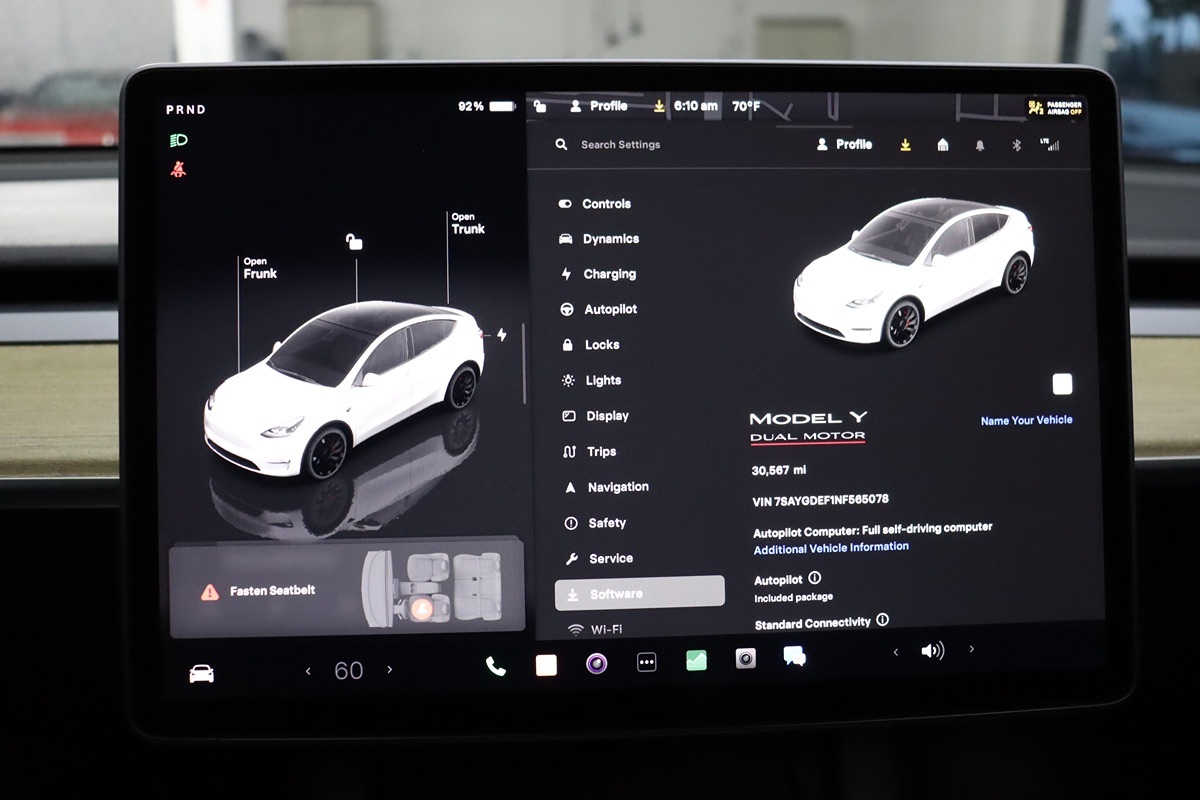Tap the car controls icon at bottom left
The height and width of the screenshot is (800, 1200).
pyautogui.click(x=201, y=673)
